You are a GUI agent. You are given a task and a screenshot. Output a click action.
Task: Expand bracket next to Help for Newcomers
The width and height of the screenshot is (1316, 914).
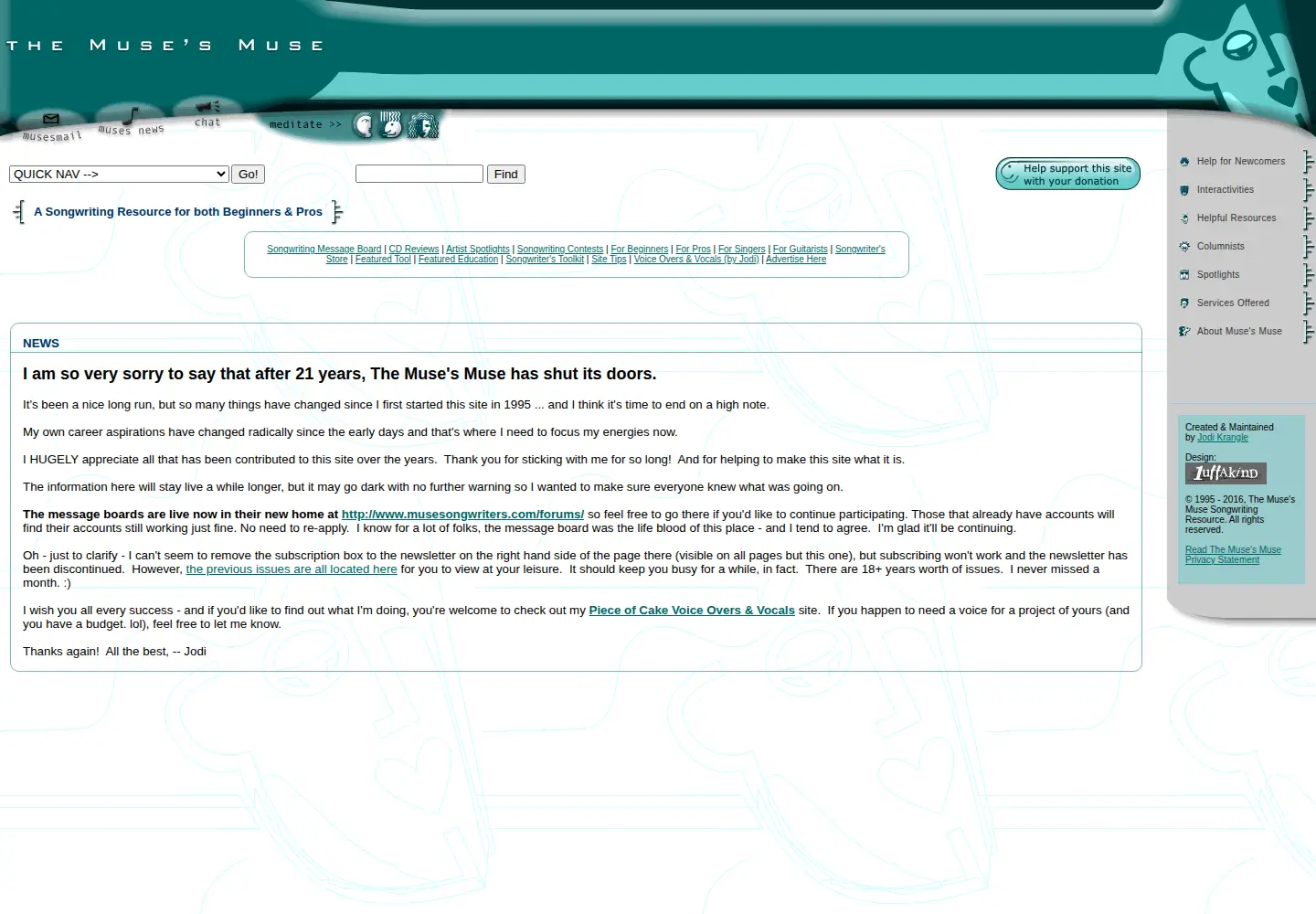1308,162
